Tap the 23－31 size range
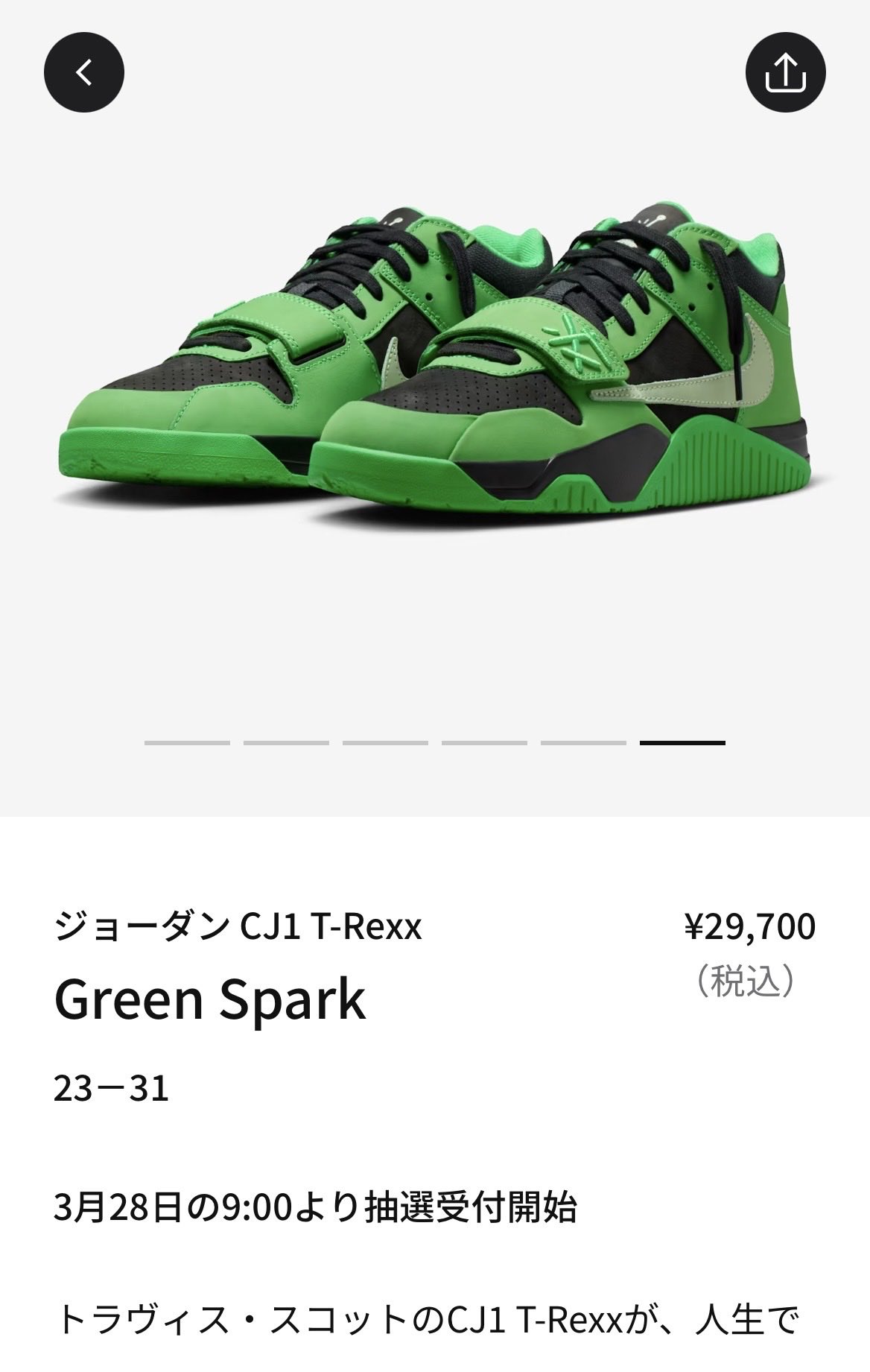The image size is (870, 1372). point(112,1088)
